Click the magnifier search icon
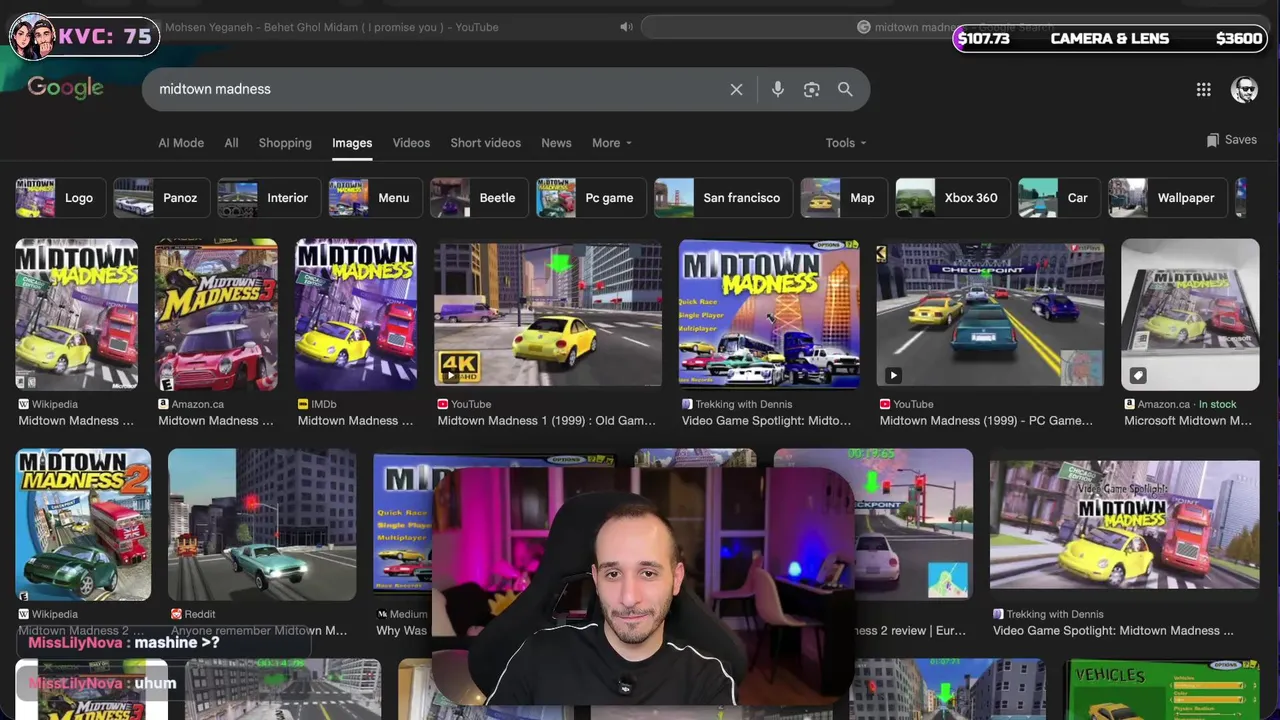Screen dimensions: 1280x720 pos(845,89)
